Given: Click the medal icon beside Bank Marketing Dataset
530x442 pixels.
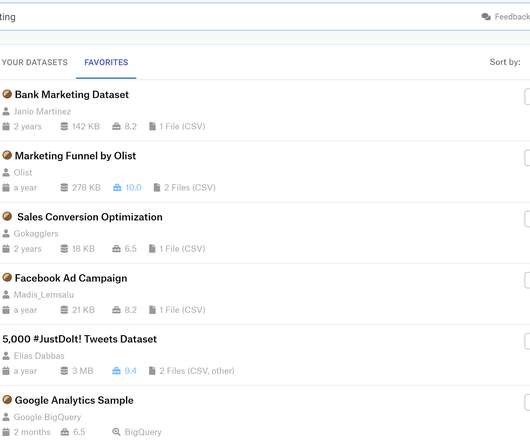Looking at the screenshot, I should point(7,94).
